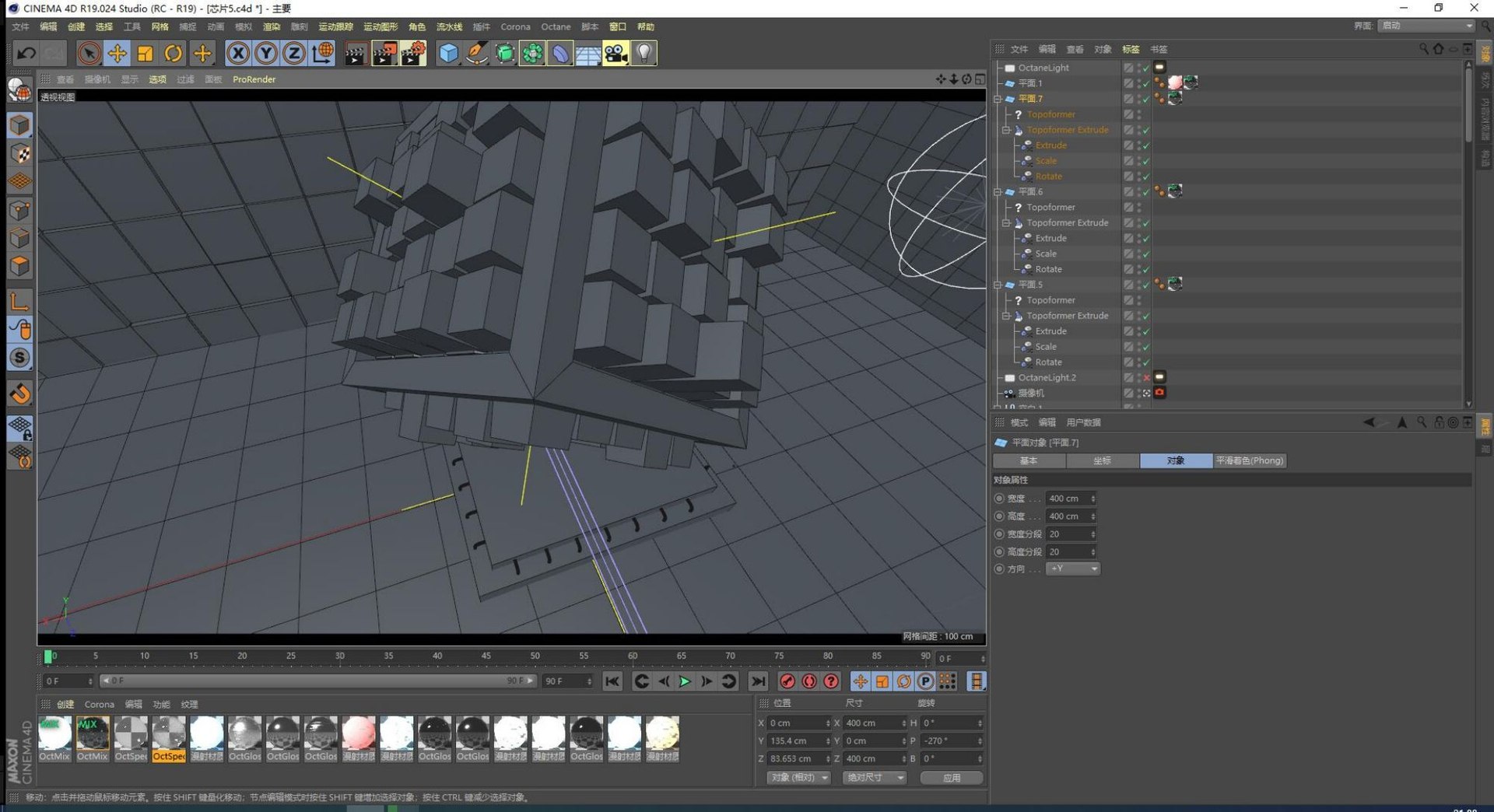Open the 方向 +Y dropdown
This screenshot has width=1494, height=812.
[x=1073, y=569]
